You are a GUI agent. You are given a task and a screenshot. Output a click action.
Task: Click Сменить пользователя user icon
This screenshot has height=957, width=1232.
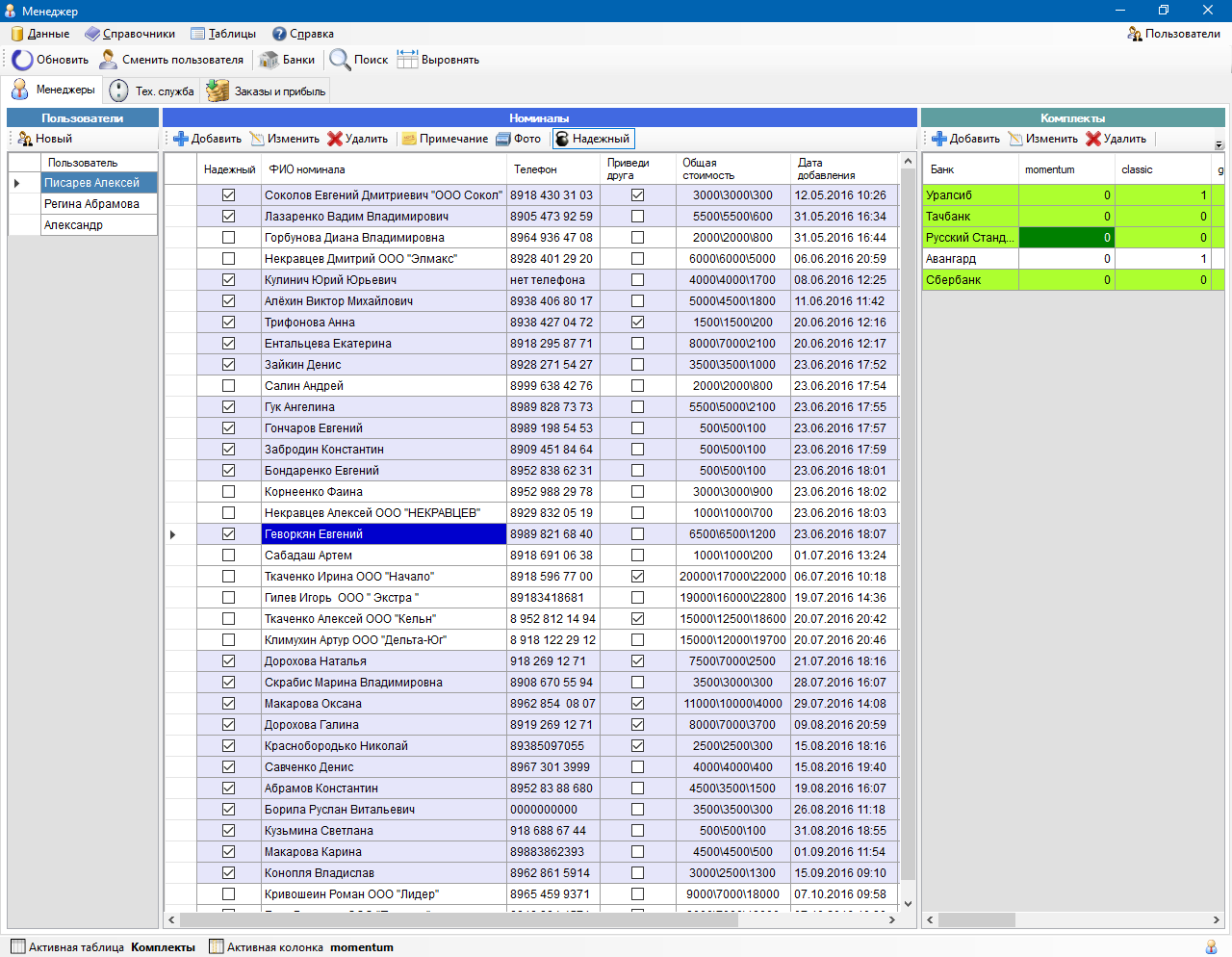(x=109, y=60)
